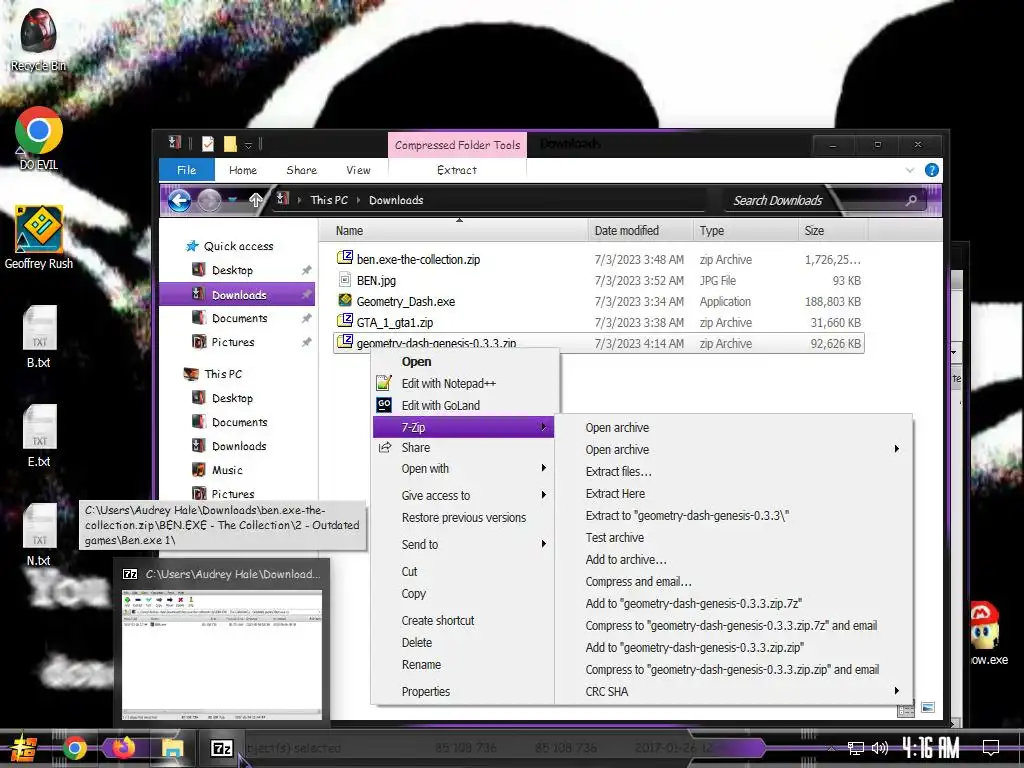Open File Explorer from the taskbar

[172, 748]
